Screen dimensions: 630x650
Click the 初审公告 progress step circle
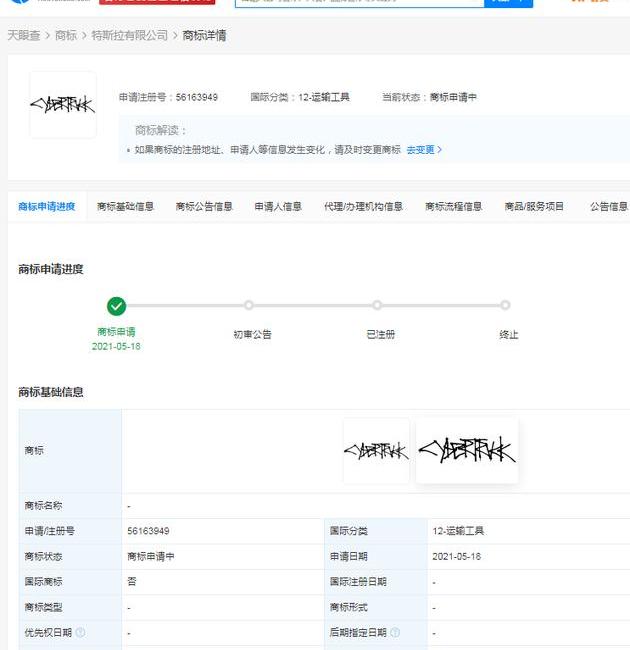(249, 306)
